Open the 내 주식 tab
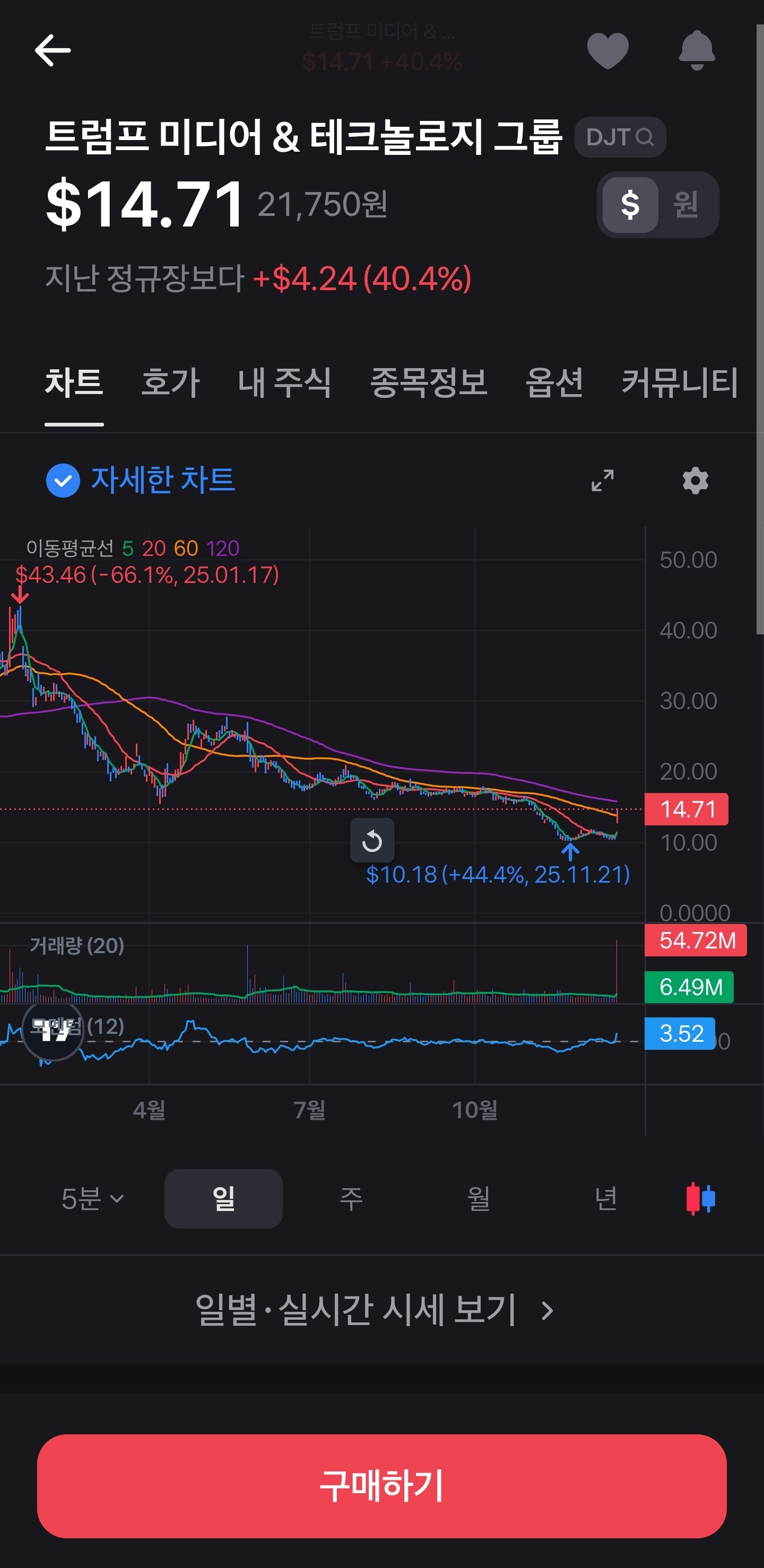Screen dimensions: 764x1568 (285, 384)
